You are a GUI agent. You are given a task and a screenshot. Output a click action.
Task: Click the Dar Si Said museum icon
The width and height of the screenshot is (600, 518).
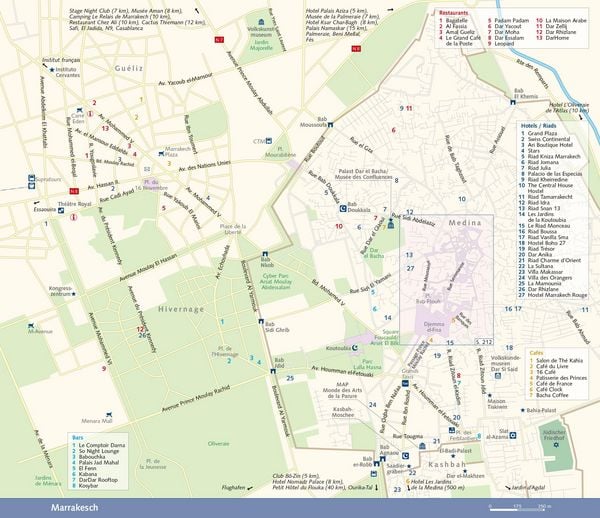(x=498, y=376)
